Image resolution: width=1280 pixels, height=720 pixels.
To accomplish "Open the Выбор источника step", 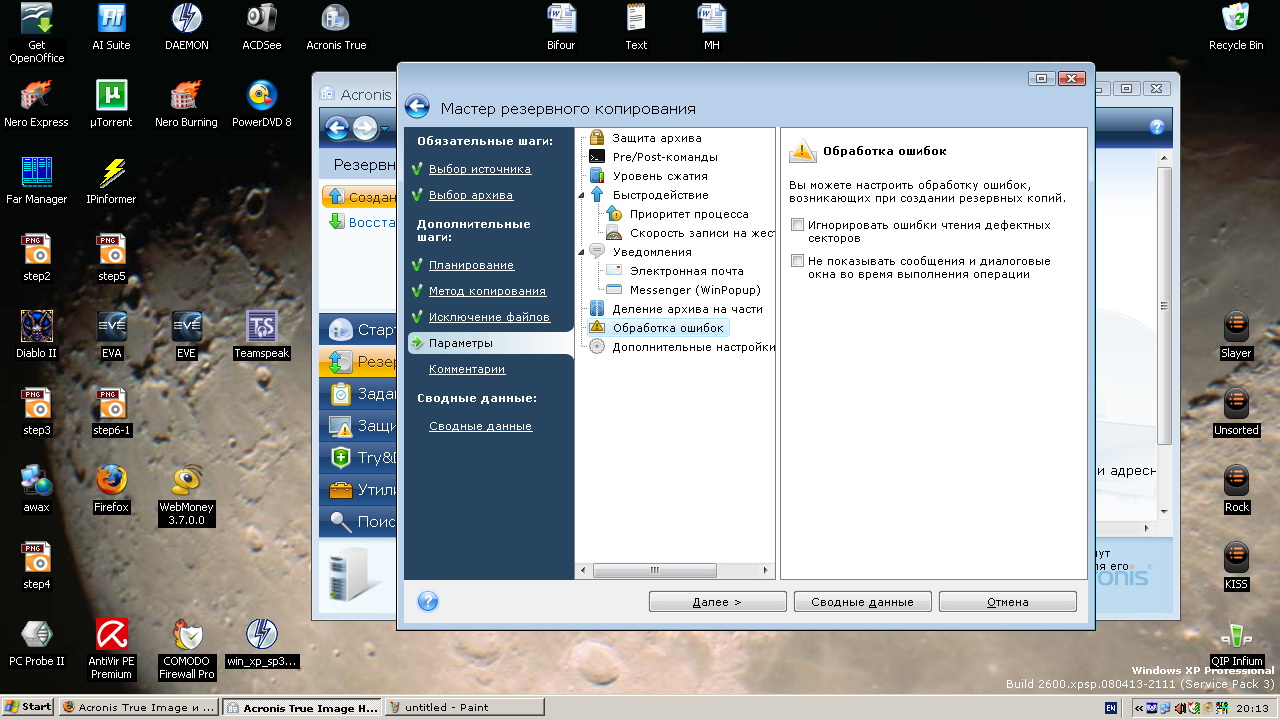I will pyautogui.click(x=479, y=169).
